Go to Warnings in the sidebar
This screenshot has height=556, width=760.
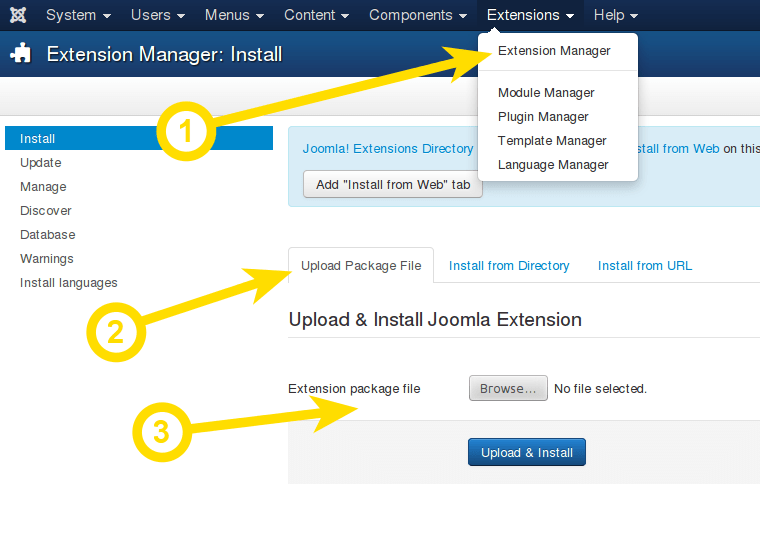click(x=47, y=259)
